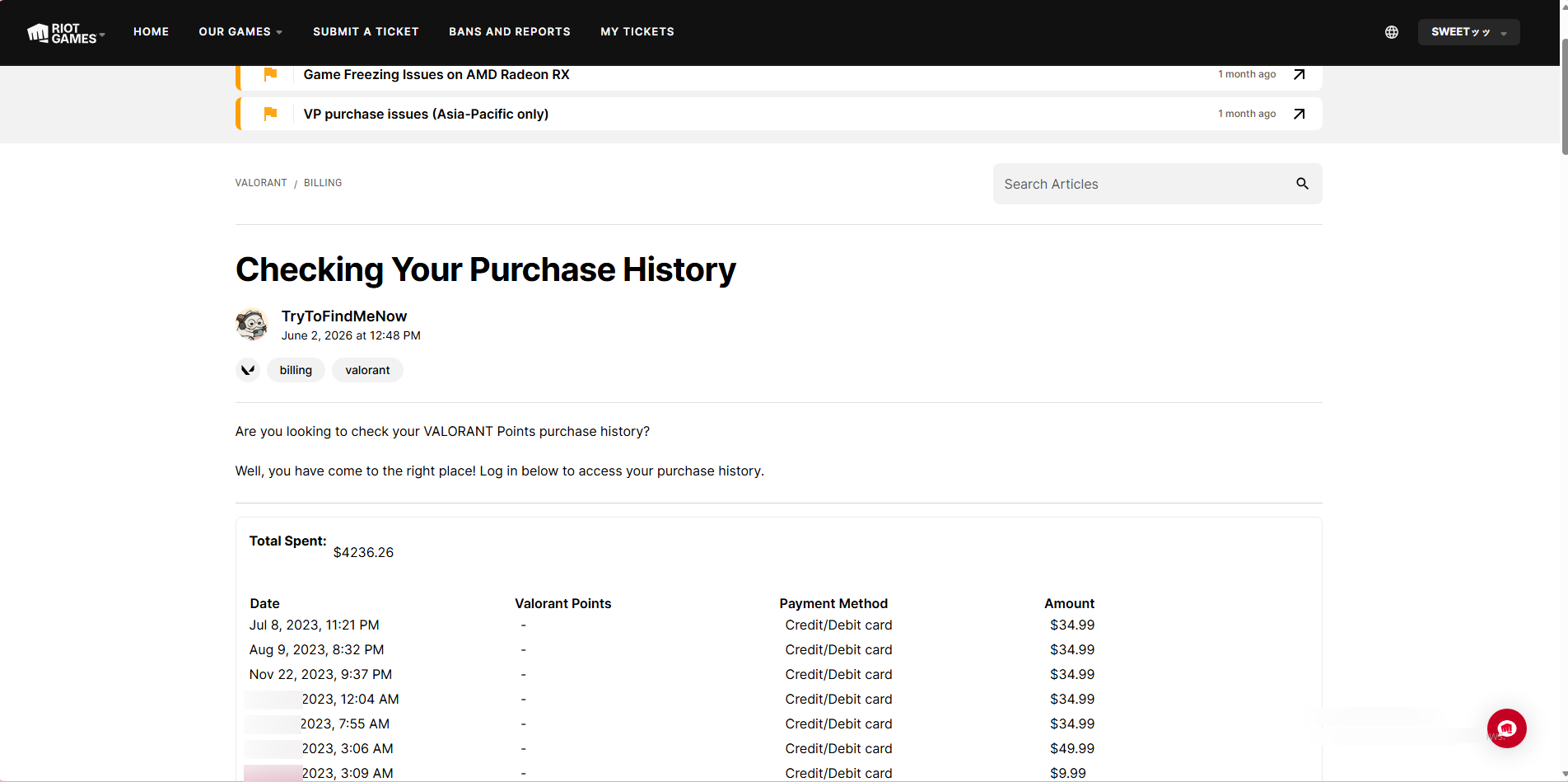Expand the Riot Games logo dropdown arrow
This screenshot has height=782, width=1568.
tap(102, 35)
